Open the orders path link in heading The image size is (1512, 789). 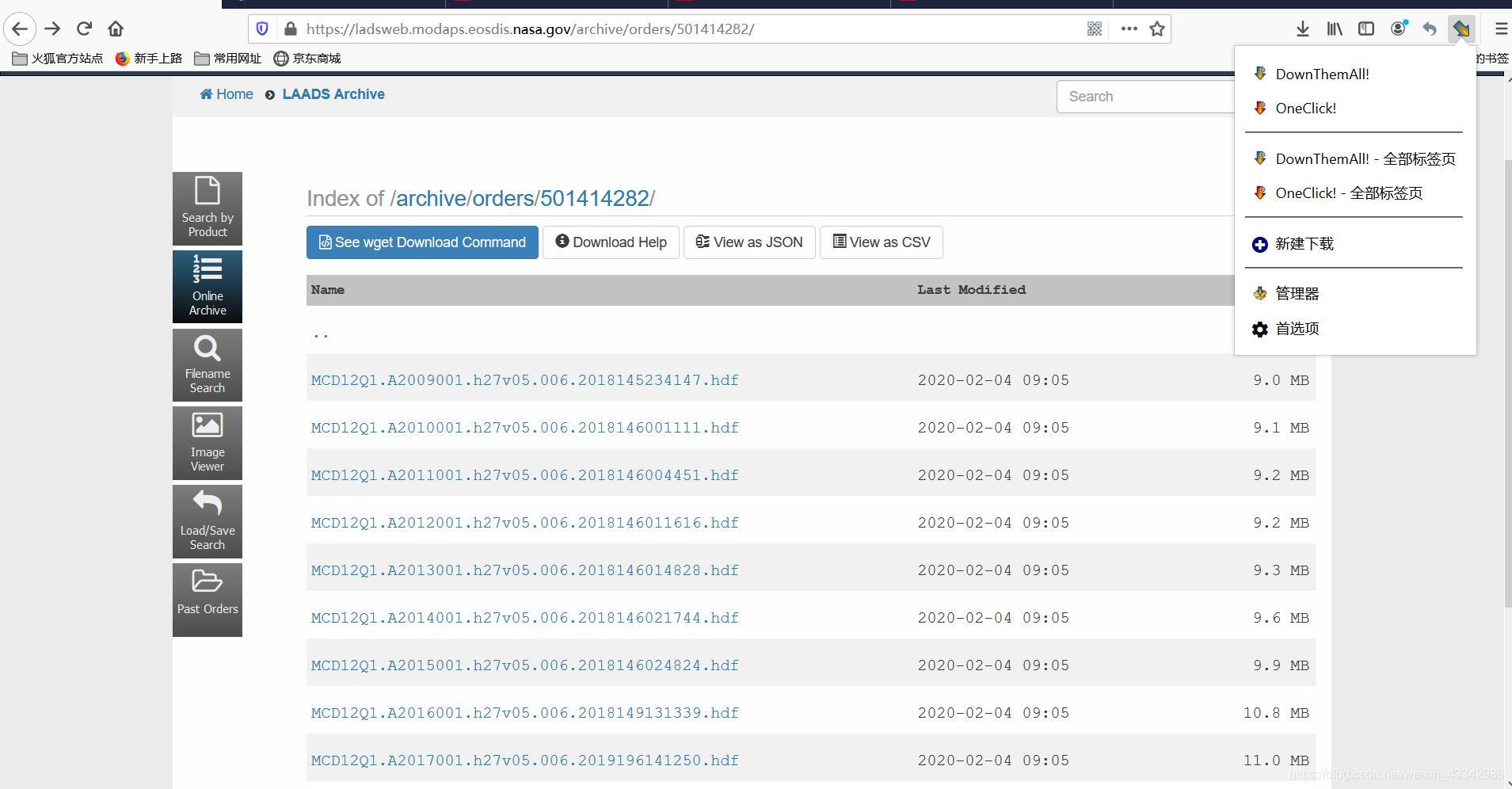504,198
